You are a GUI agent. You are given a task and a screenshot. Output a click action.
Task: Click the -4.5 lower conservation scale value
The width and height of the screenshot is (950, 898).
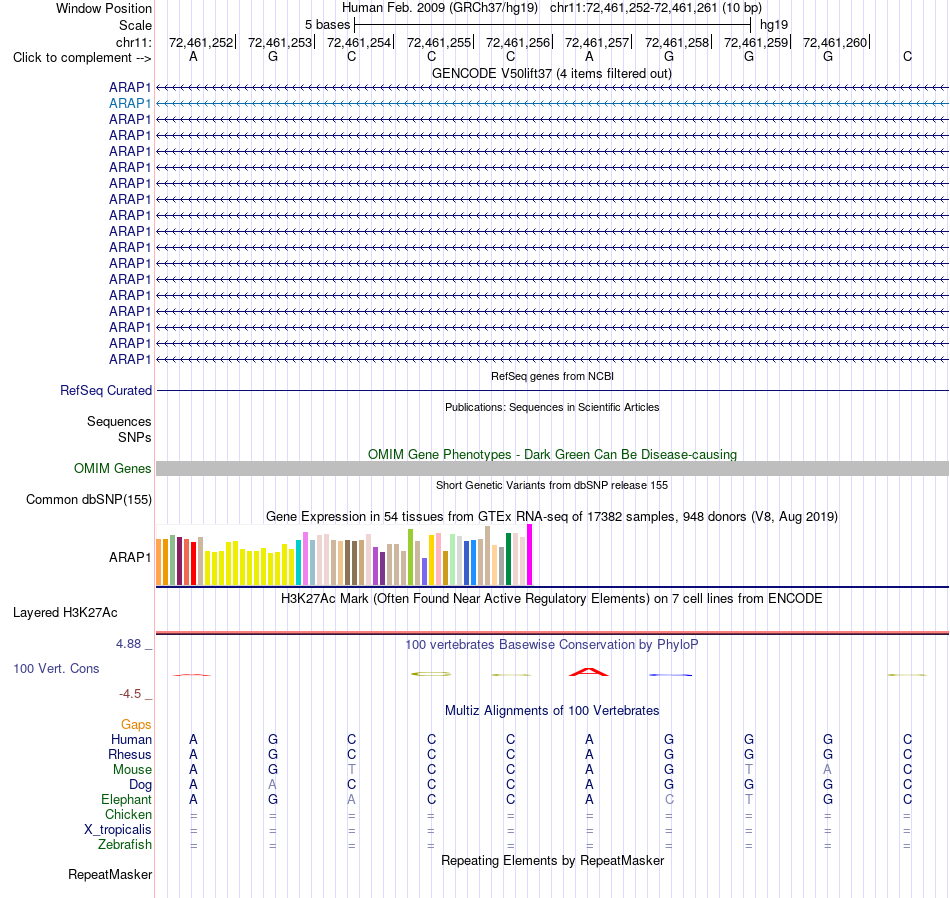click(x=130, y=694)
